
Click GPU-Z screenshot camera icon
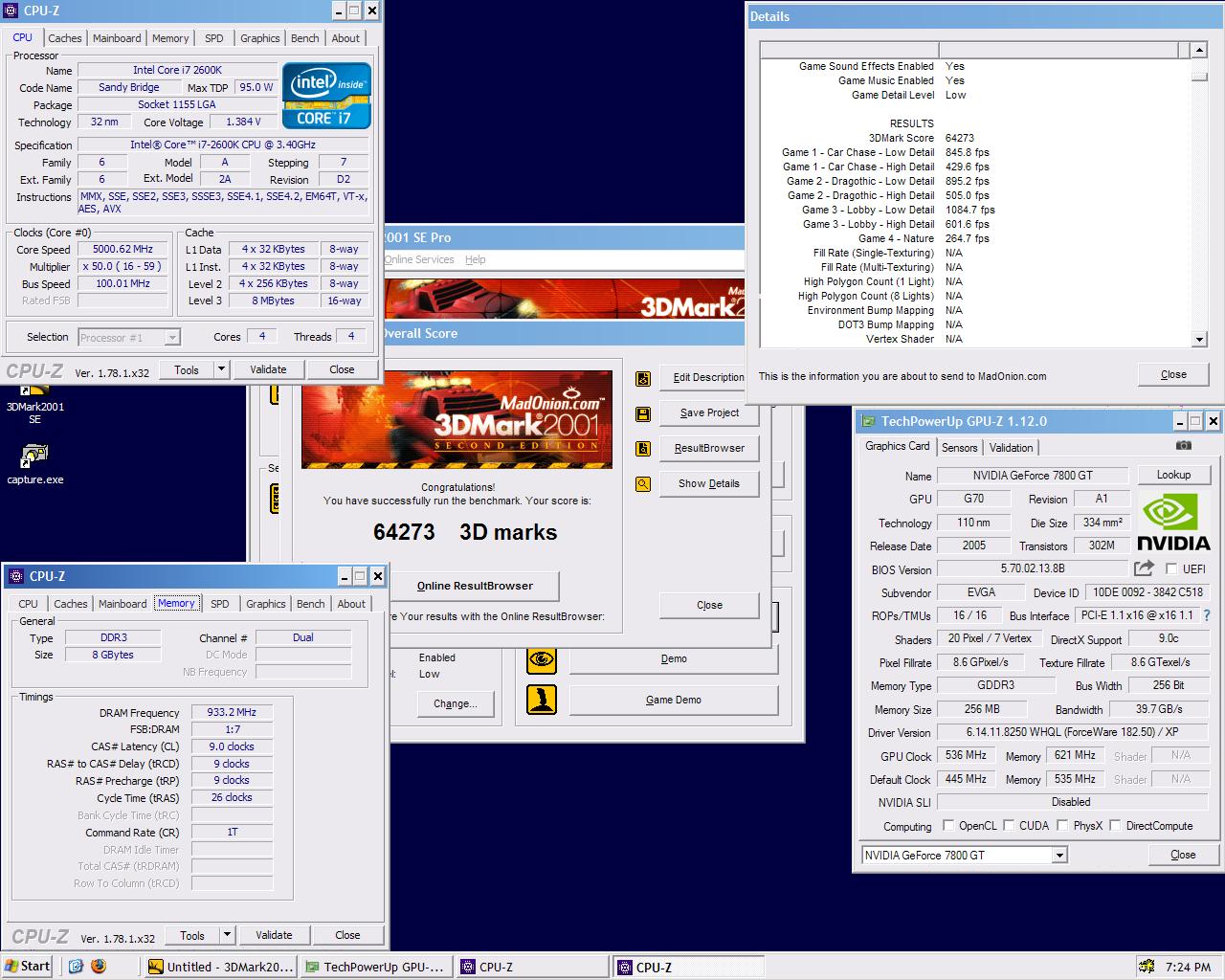[x=1184, y=446]
